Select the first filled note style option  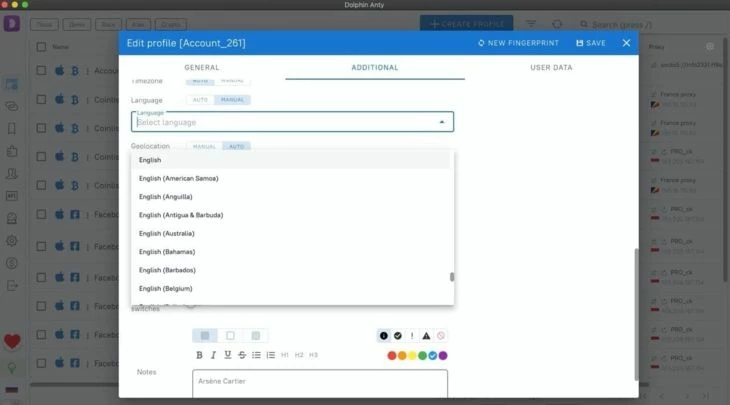coord(205,336)
